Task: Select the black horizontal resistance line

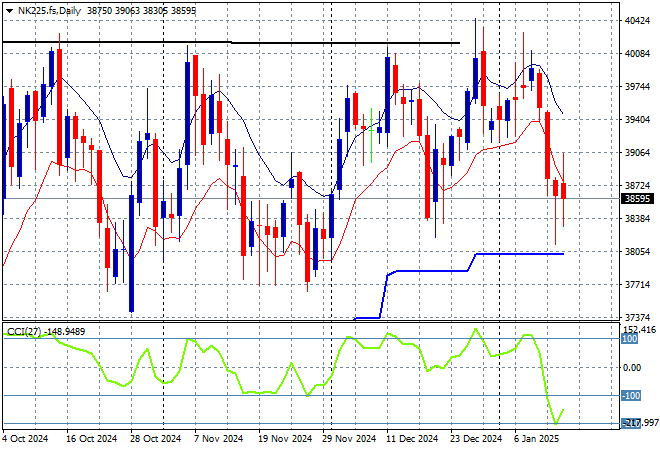Action: (x=230, y=42)
